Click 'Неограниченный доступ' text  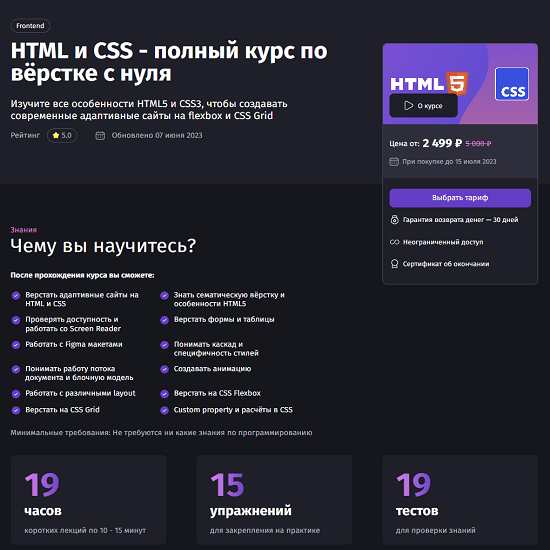(x=443, y=242)
